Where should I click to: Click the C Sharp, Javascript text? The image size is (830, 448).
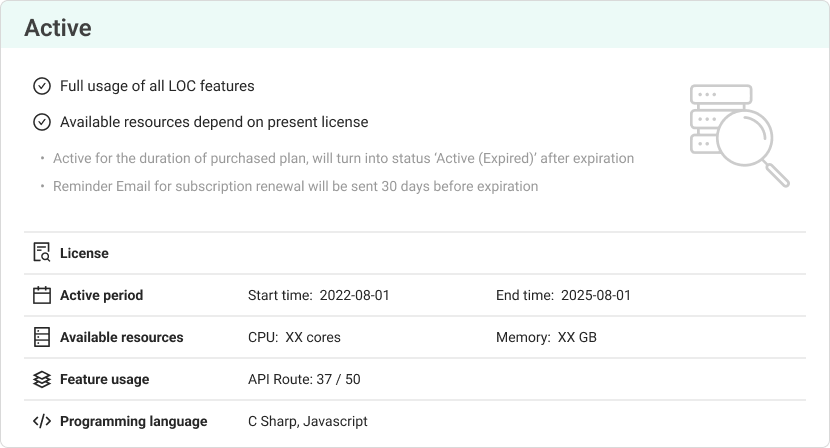point(307,421)
